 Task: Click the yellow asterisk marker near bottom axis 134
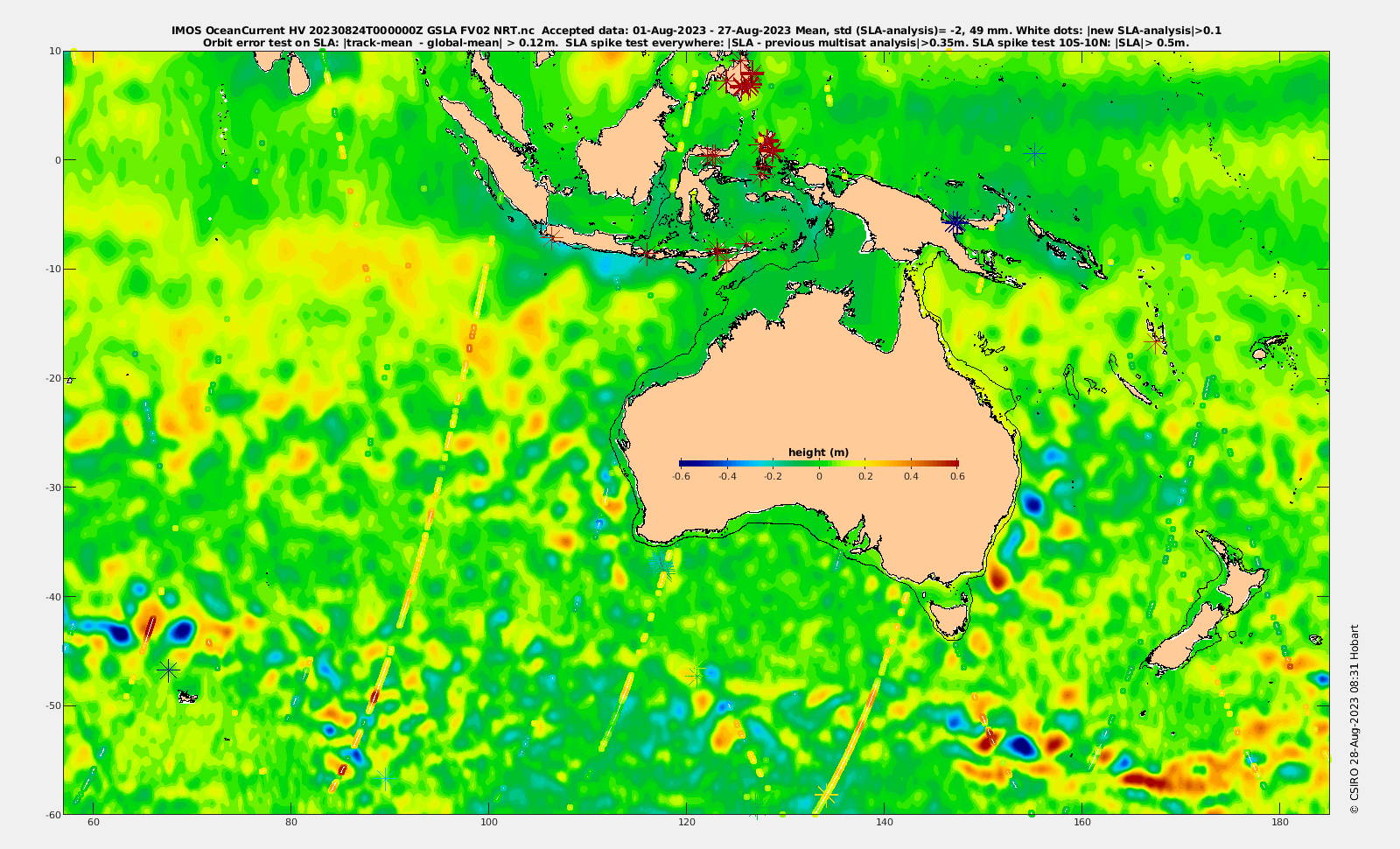(826, 795)
